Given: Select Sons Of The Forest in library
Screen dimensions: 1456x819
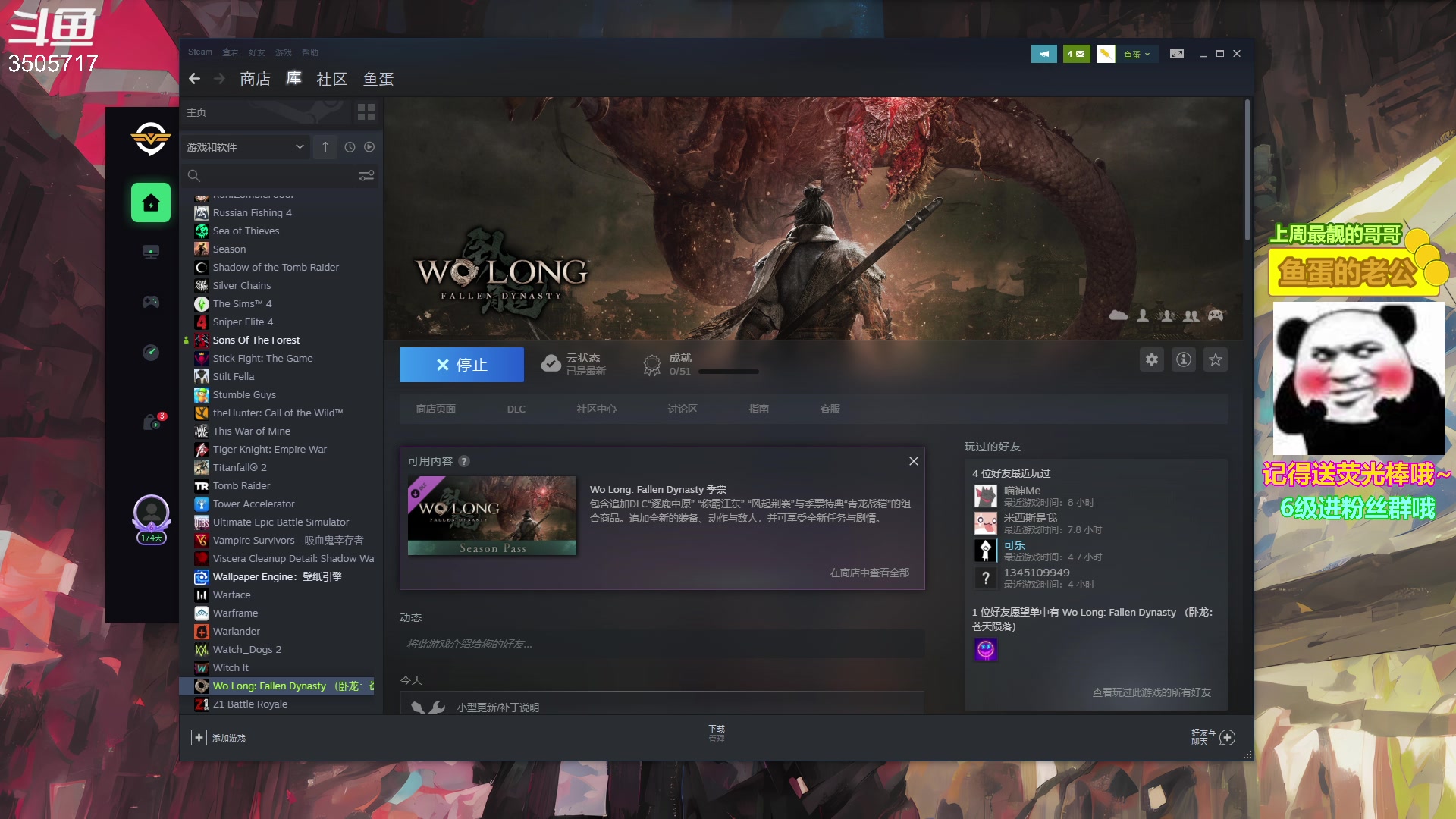Looking at the screenshot, I should [256, 340].
